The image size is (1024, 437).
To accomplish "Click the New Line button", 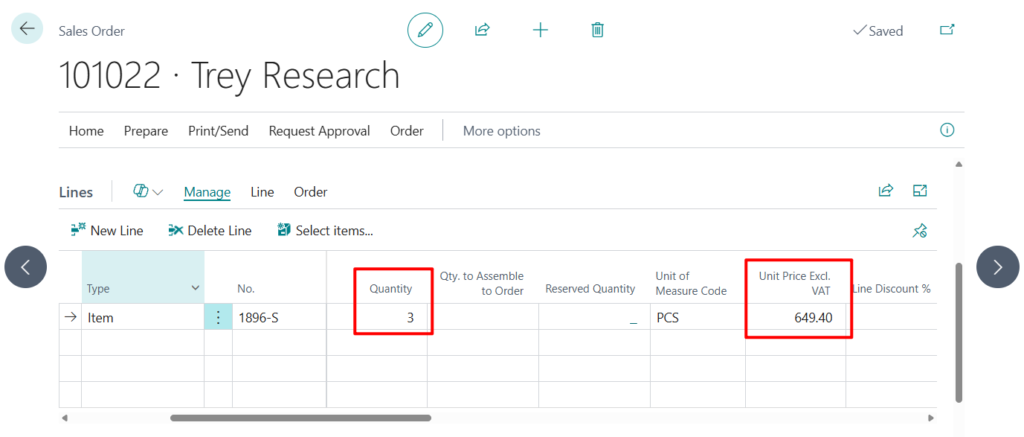I will 107,231.
